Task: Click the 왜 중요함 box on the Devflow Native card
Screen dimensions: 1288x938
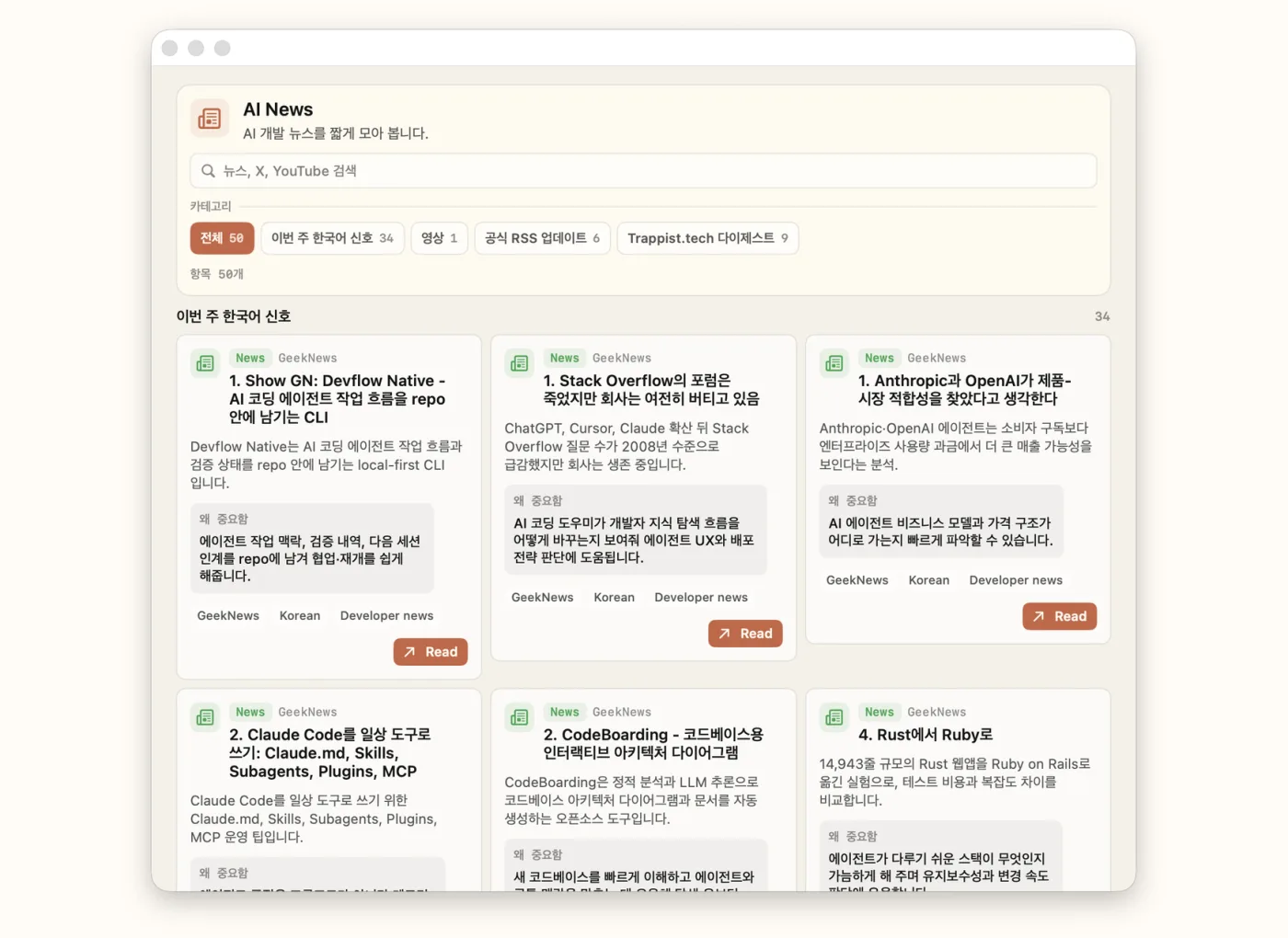Action: [x=312, y=548]
